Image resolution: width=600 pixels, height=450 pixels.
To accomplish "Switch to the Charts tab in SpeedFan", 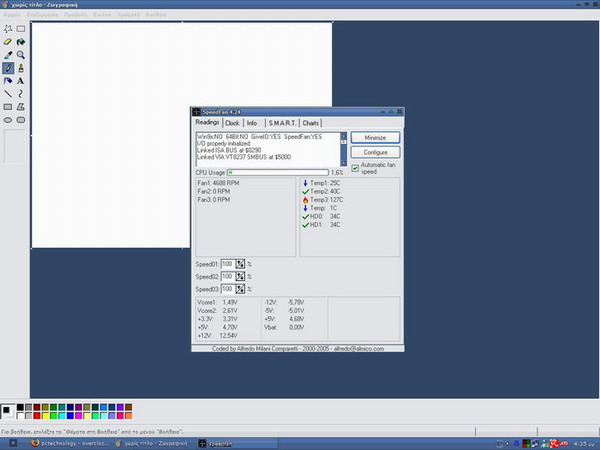I will [310, 123].
